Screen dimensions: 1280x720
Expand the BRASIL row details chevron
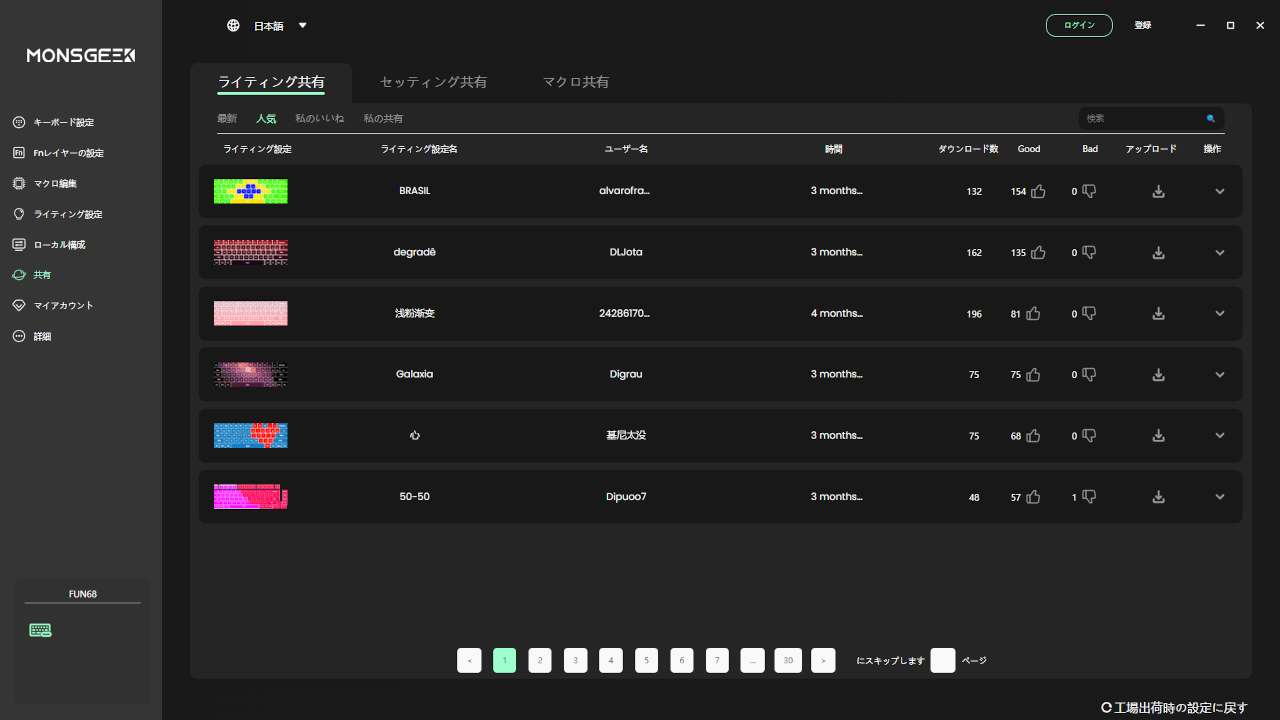click(1219, 191)
